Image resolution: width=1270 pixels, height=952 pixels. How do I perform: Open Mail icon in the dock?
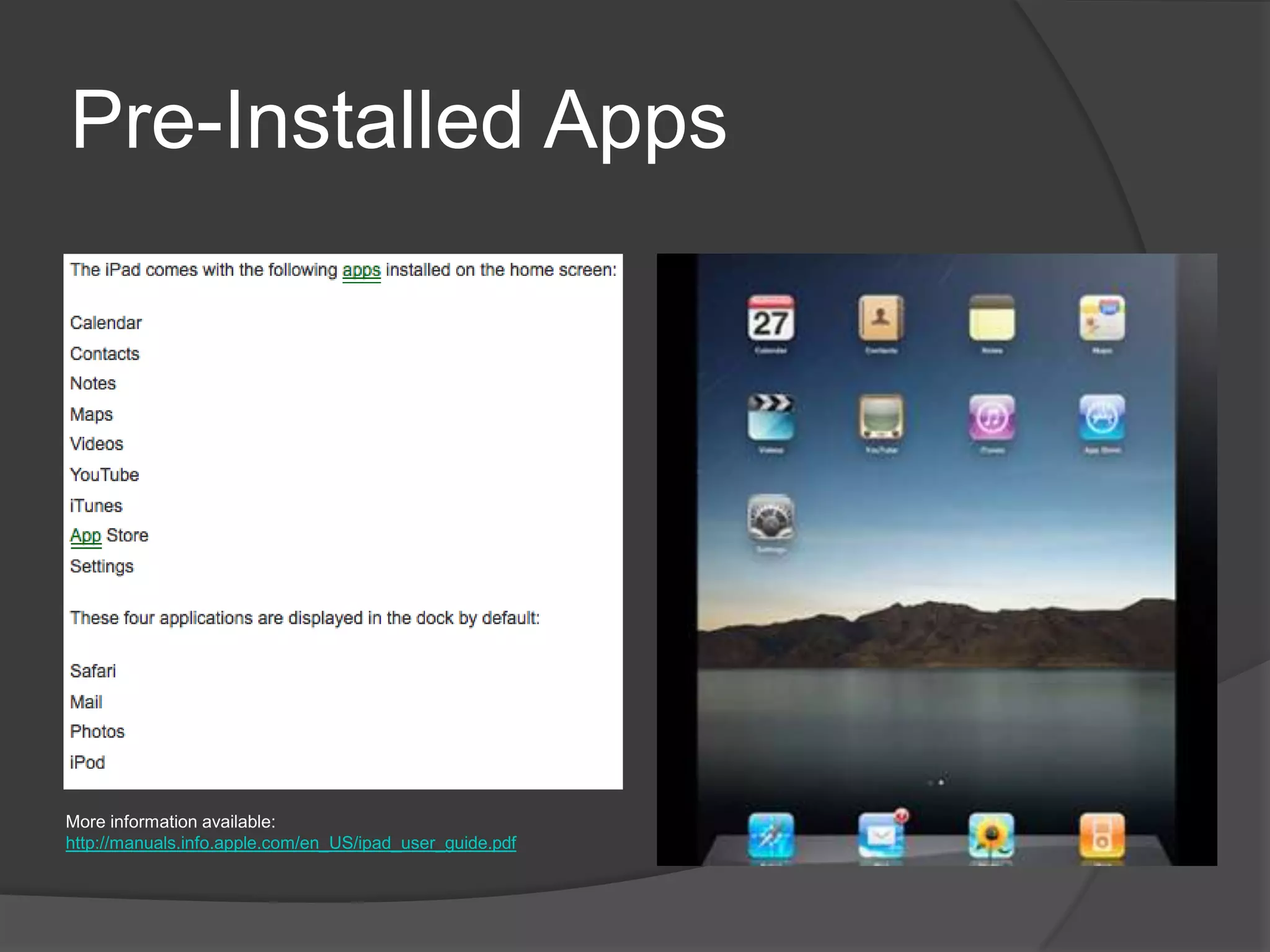coord(881,835)
